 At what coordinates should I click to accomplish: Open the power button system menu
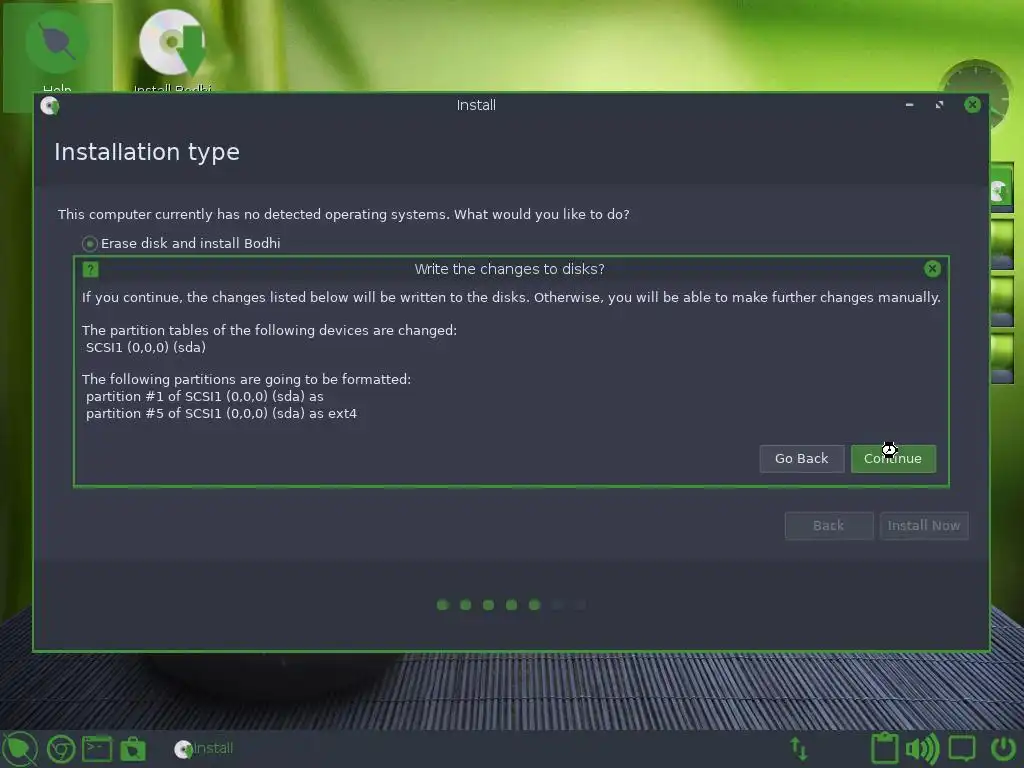[x=1004, y=748]
